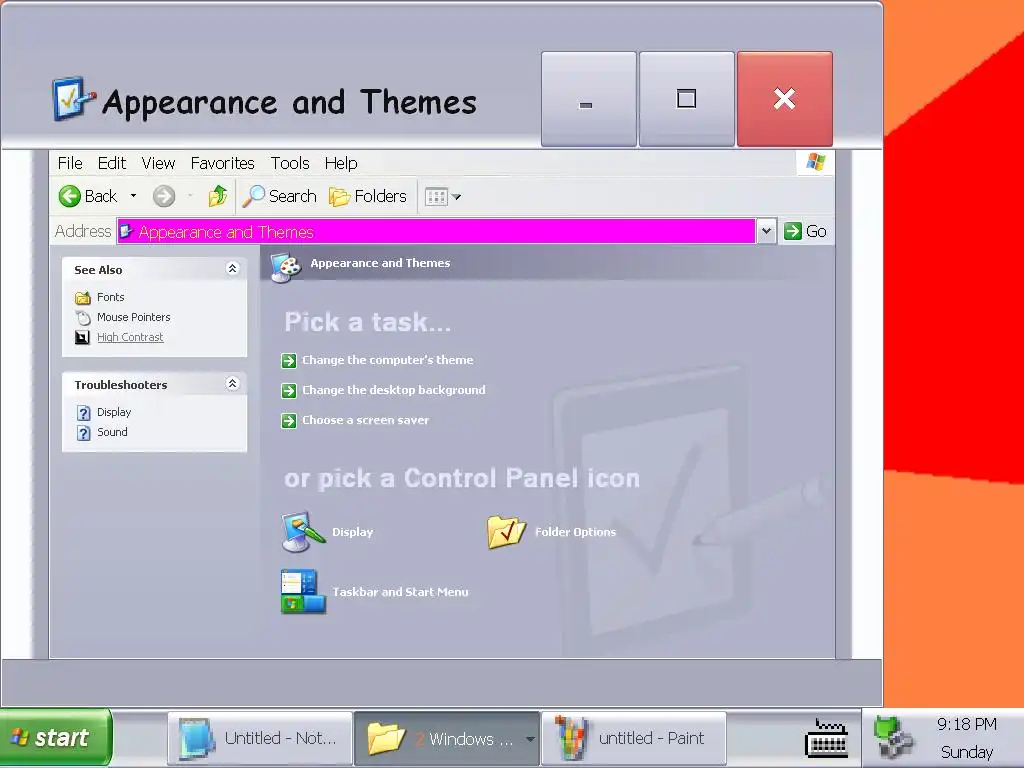Click the address bar page icon

(126, 231)
